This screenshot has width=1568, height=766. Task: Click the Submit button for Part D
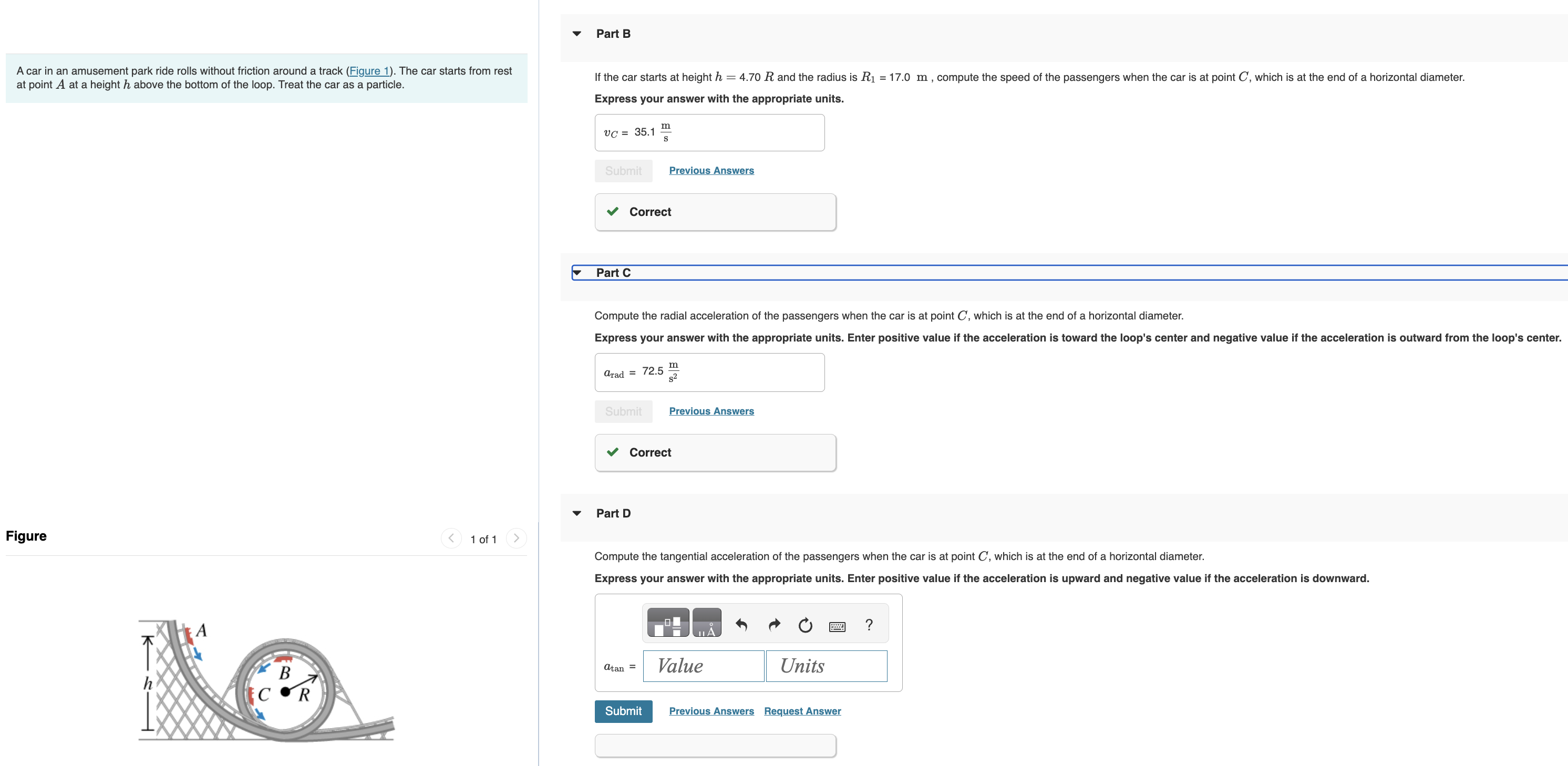[623, 711]
